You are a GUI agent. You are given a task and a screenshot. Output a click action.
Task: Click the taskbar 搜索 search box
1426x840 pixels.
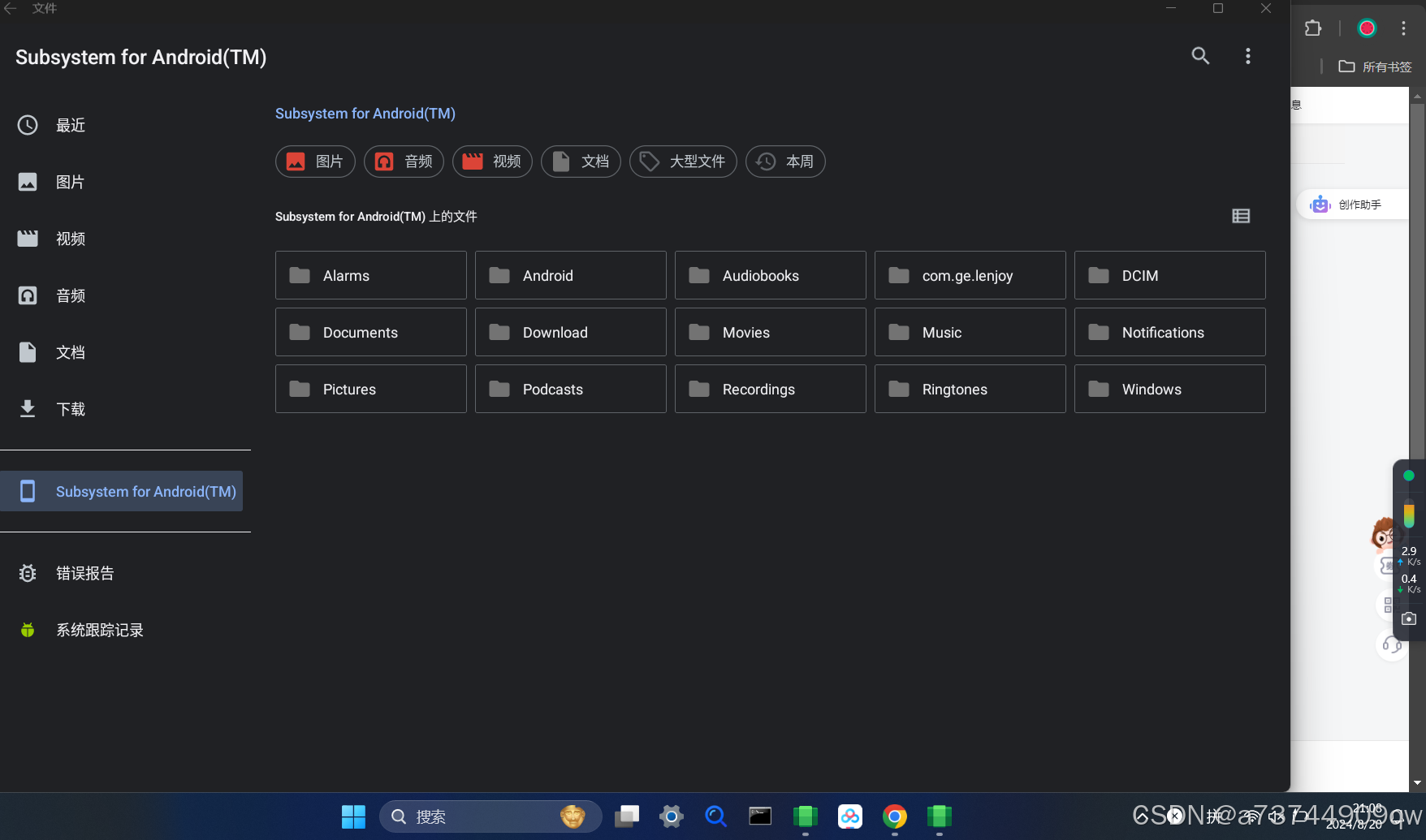click(490, 816)
